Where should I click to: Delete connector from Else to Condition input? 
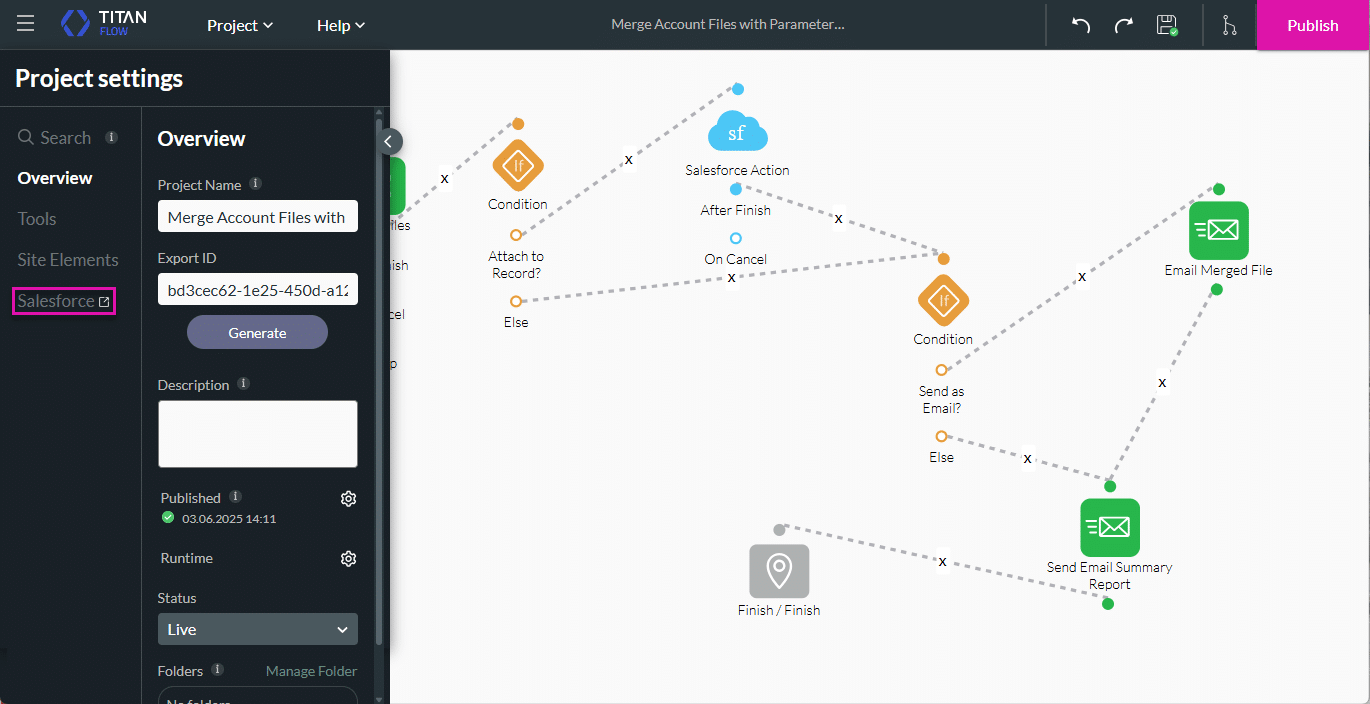coord(731,277)
